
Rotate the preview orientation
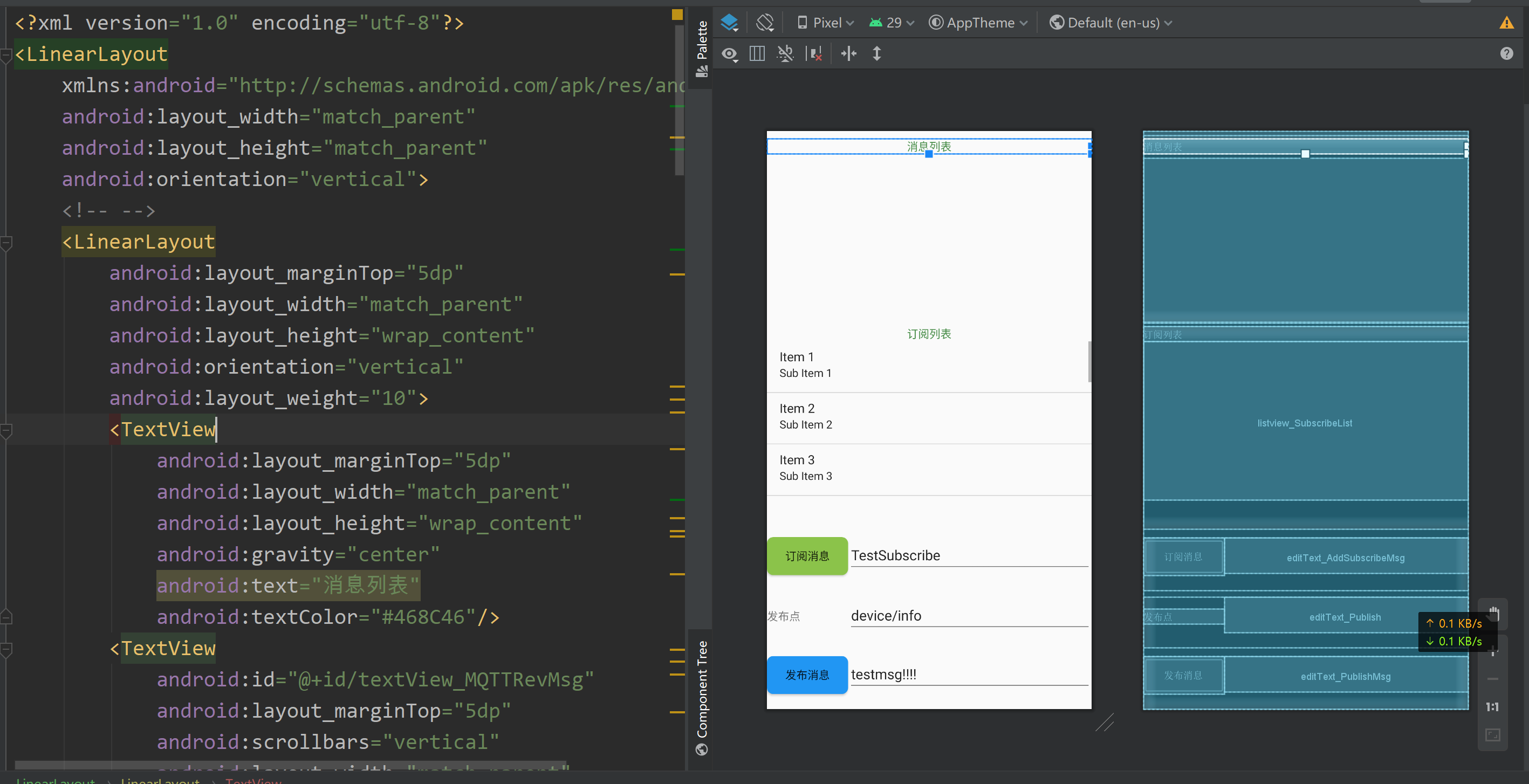765,23
